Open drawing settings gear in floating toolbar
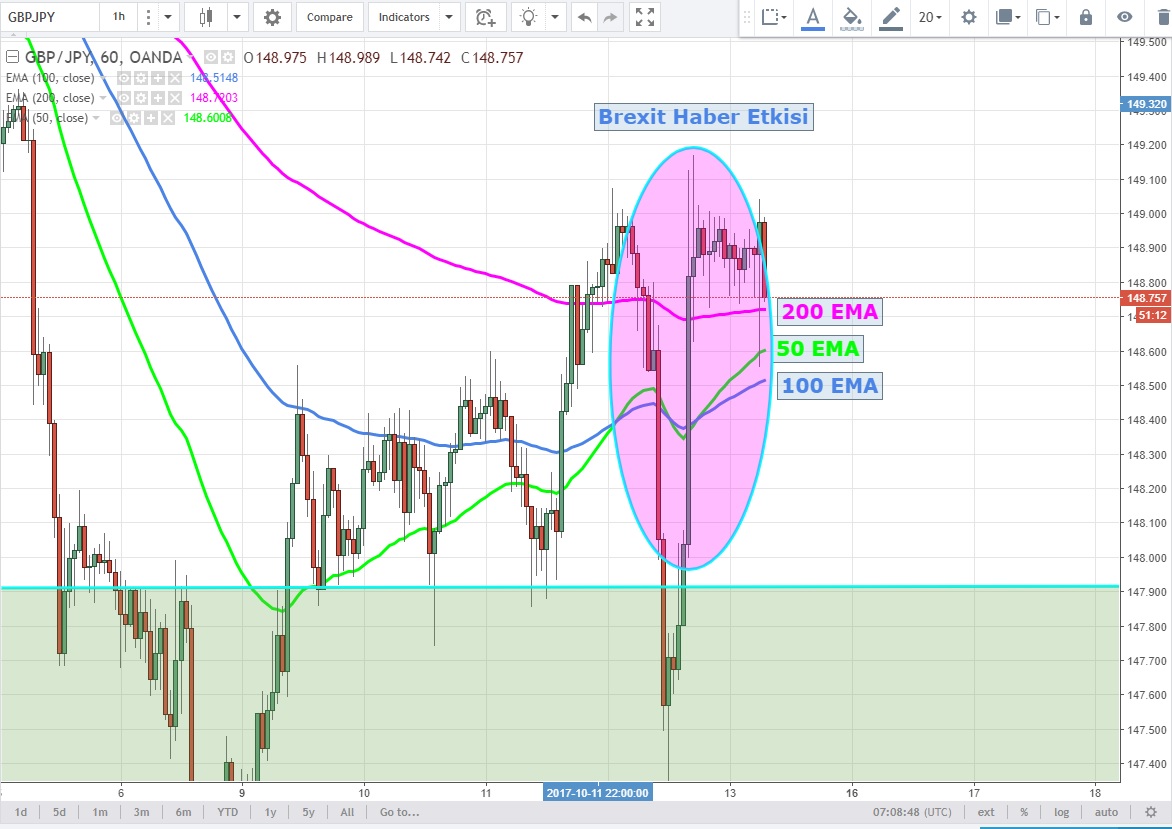Image resolution: width=1172 pixels, height=829 pixels. coord(968,17)
